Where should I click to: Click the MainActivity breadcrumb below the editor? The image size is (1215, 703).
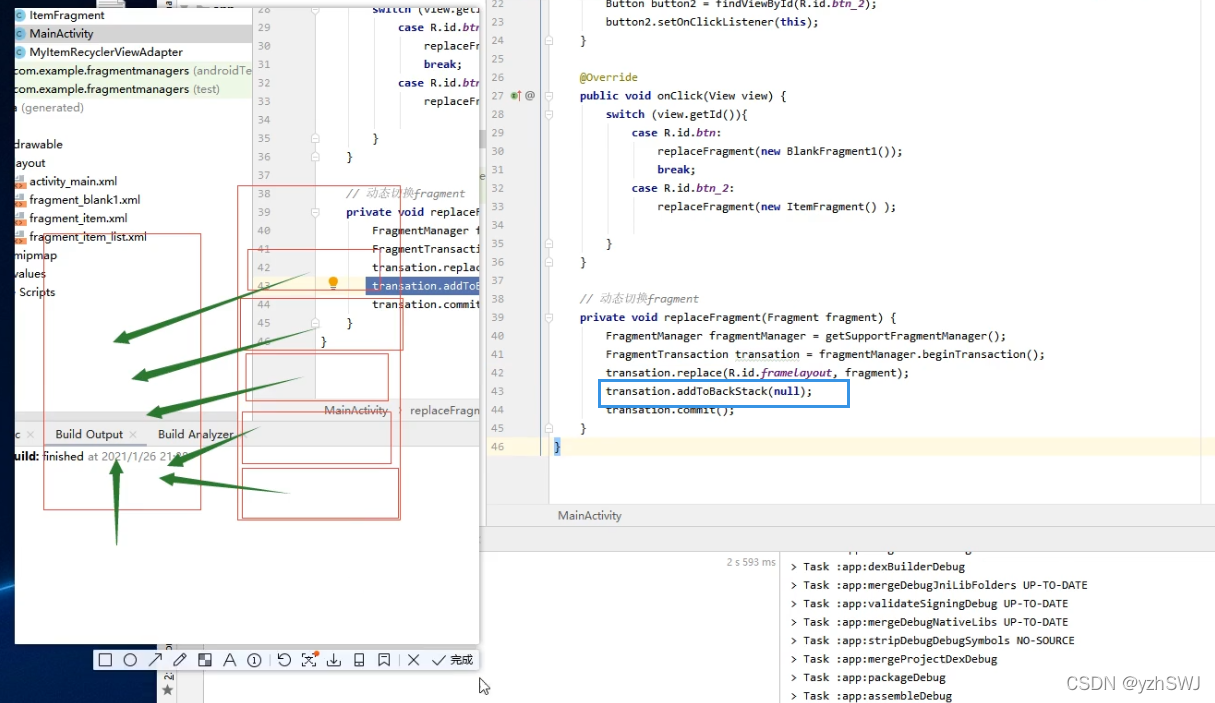(589, 515)
